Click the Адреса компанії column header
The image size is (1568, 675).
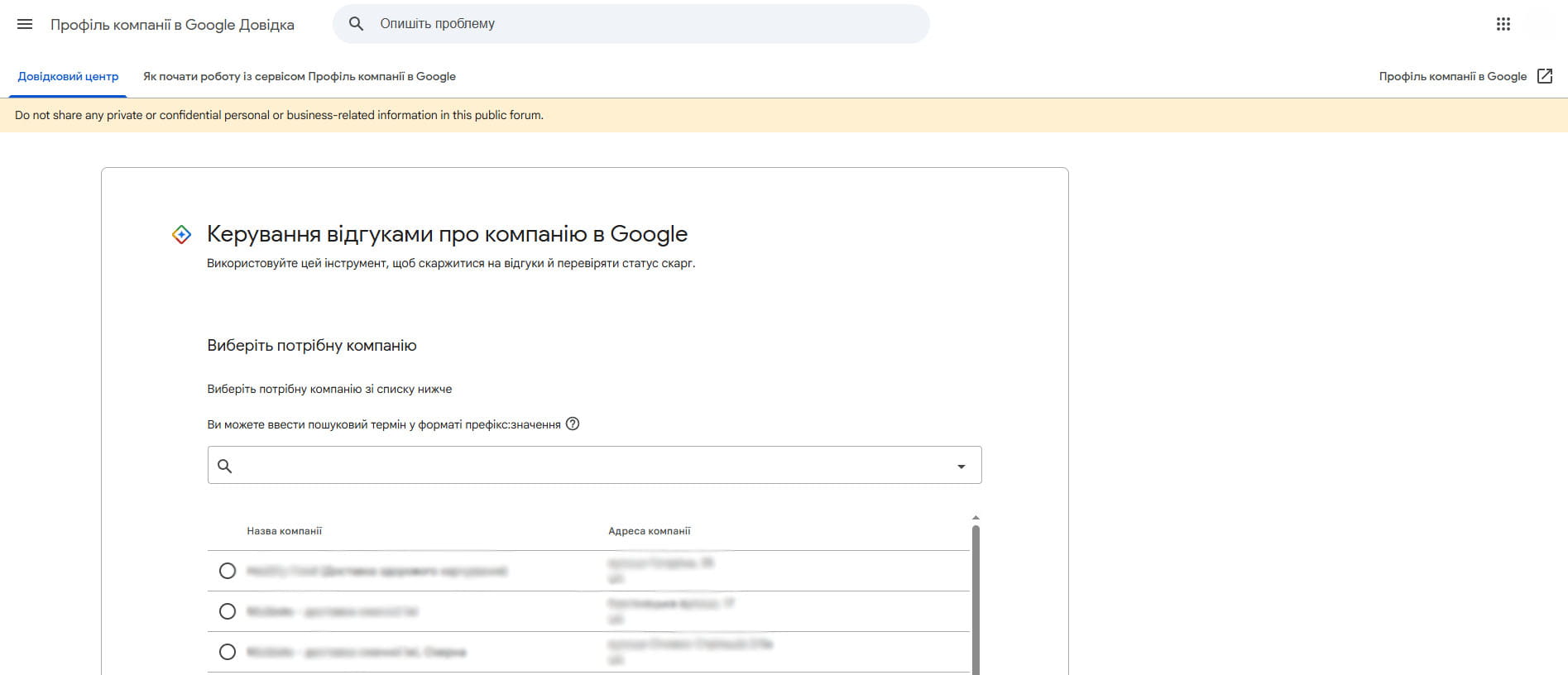pyautogui.click(x=650, y=531)
